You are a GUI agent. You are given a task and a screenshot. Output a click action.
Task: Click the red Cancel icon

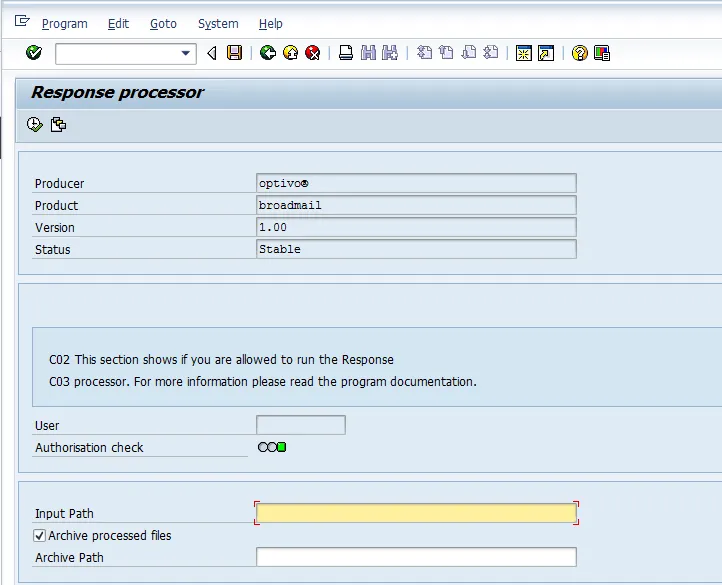click(313, 53)
